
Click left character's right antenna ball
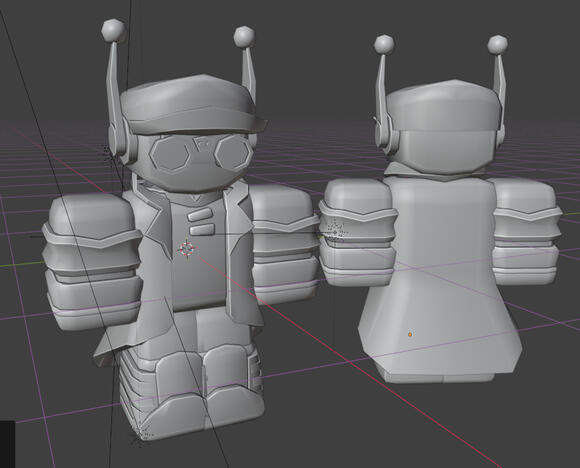244,37
